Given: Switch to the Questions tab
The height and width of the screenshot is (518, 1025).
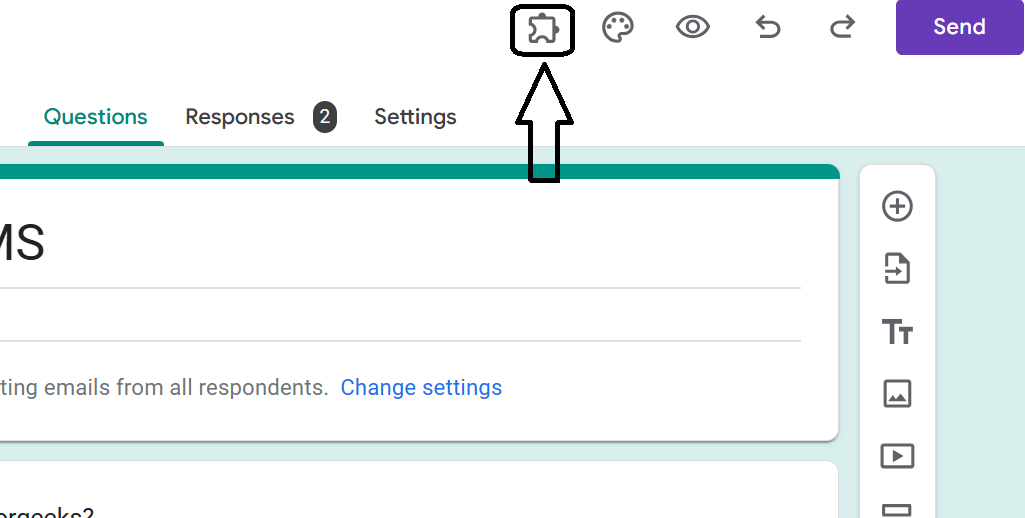Looking at the screenshot, I should 96,117.
